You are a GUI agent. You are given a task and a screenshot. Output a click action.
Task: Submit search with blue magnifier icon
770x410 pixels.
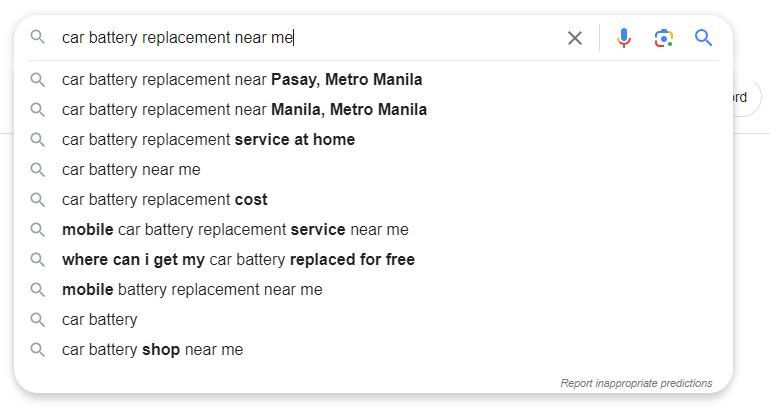pyautogui.click(x=703, y=38)
